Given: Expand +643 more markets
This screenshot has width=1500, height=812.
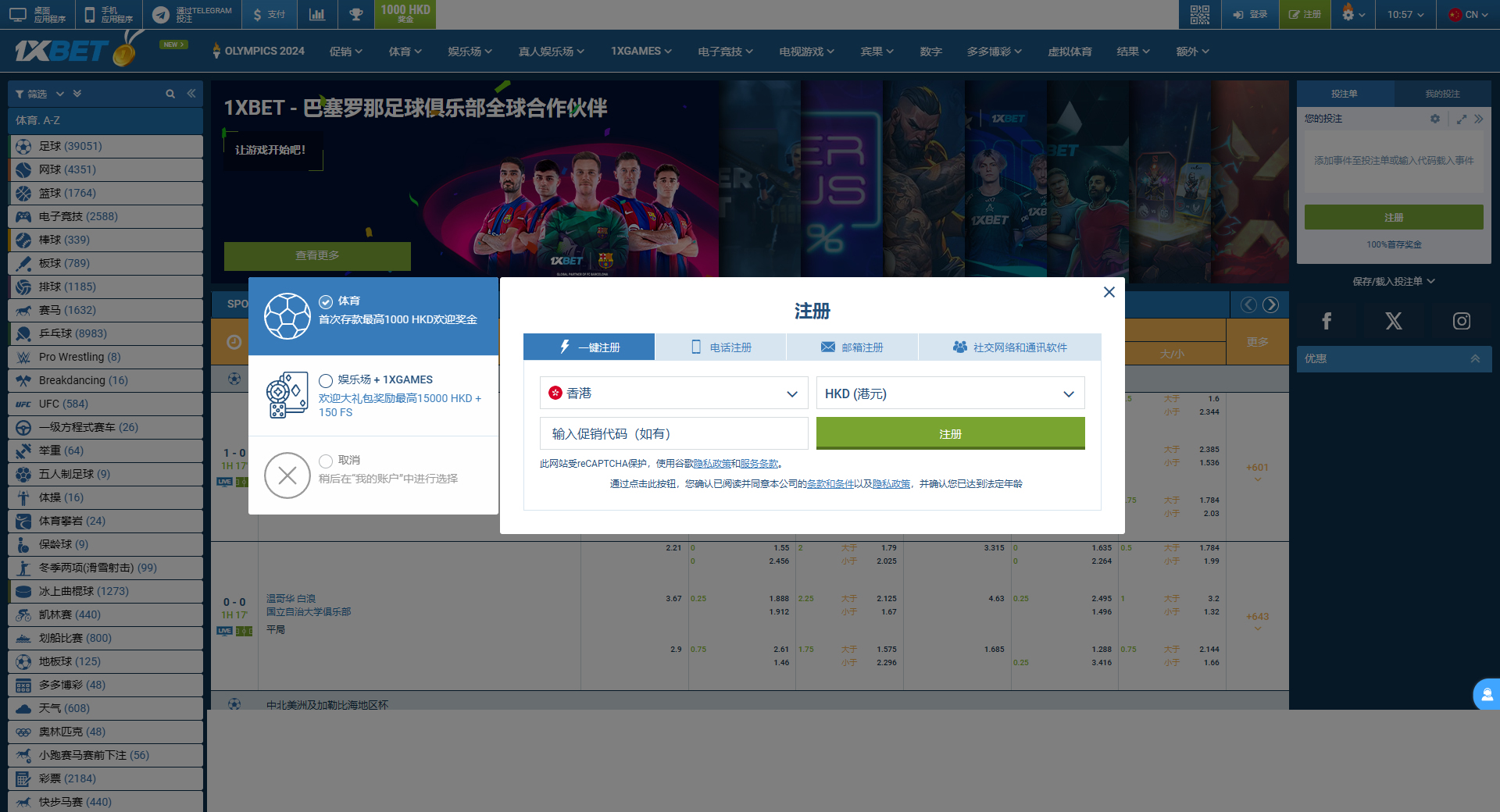Looking at the screenshot, I should tap(1257, 620).
